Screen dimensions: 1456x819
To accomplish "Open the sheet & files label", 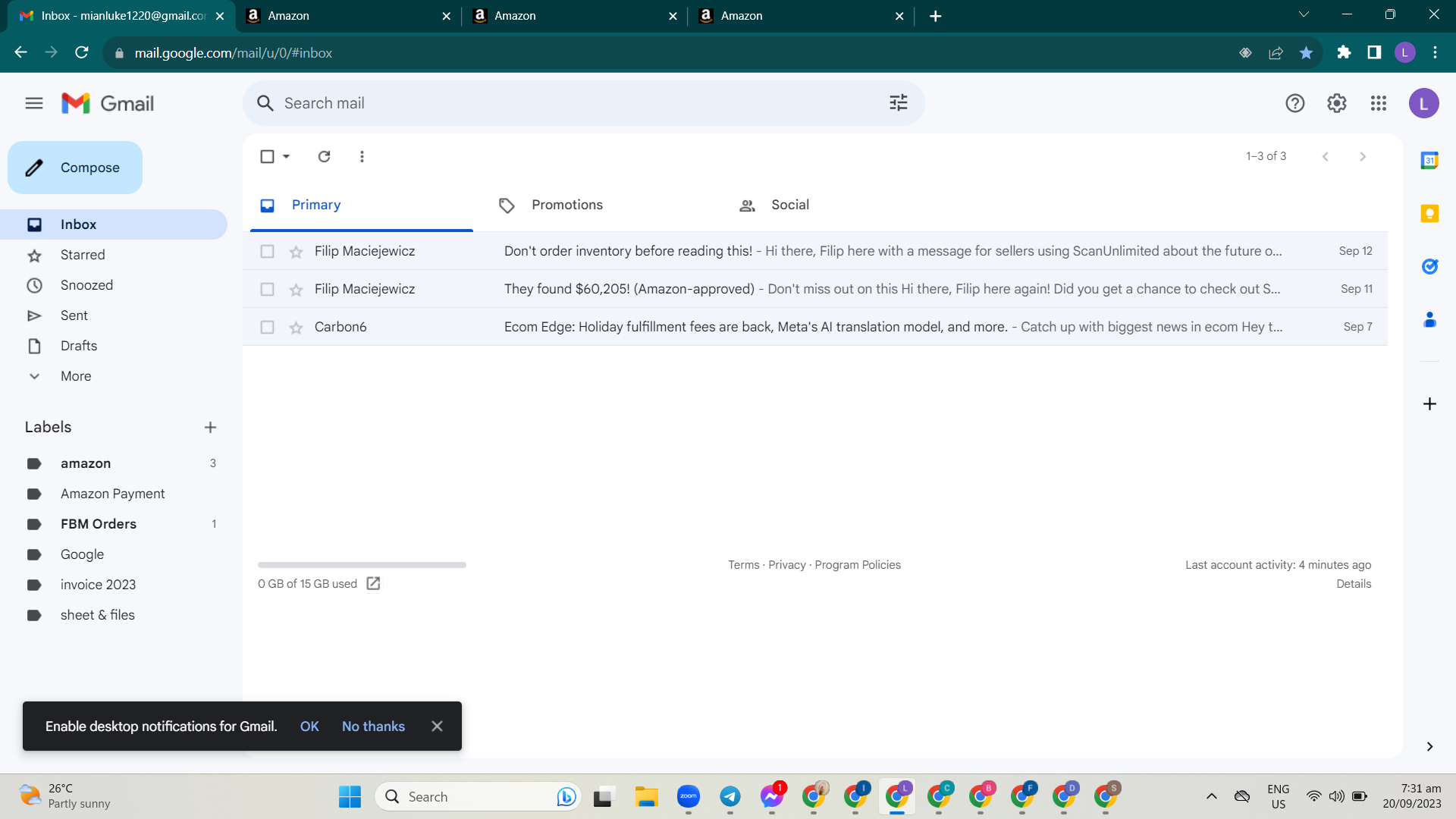I will 114,615.
